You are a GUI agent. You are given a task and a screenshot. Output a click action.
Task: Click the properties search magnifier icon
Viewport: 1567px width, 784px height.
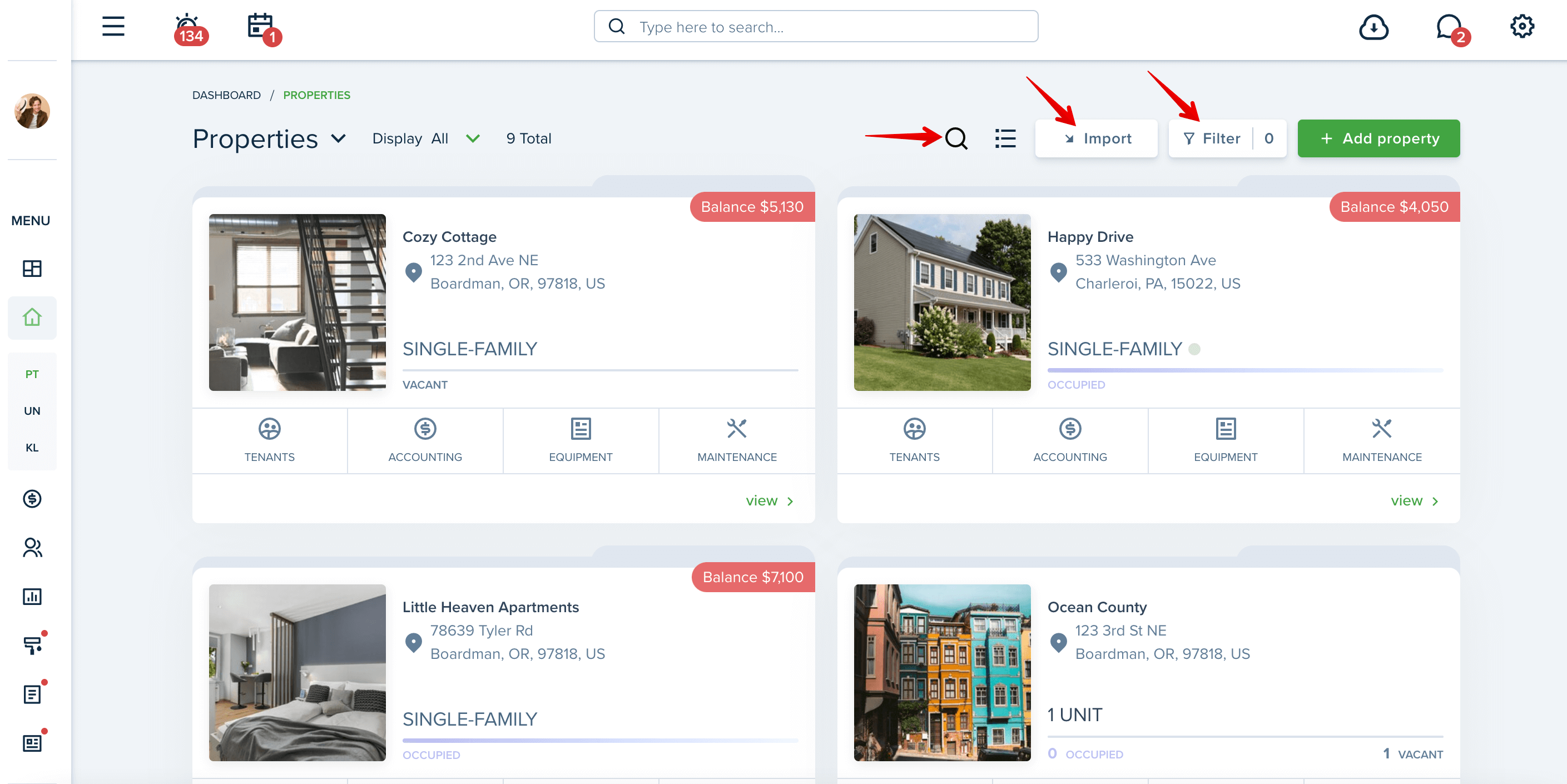pos(956,138)
